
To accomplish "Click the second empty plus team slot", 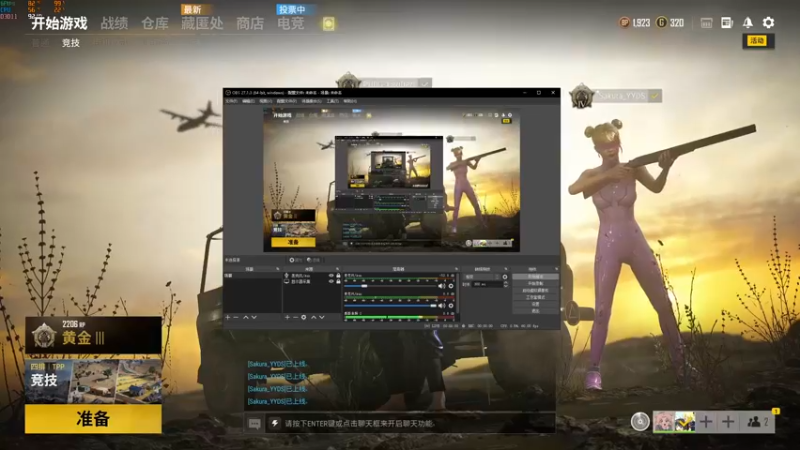I will (x=728, y=422).
